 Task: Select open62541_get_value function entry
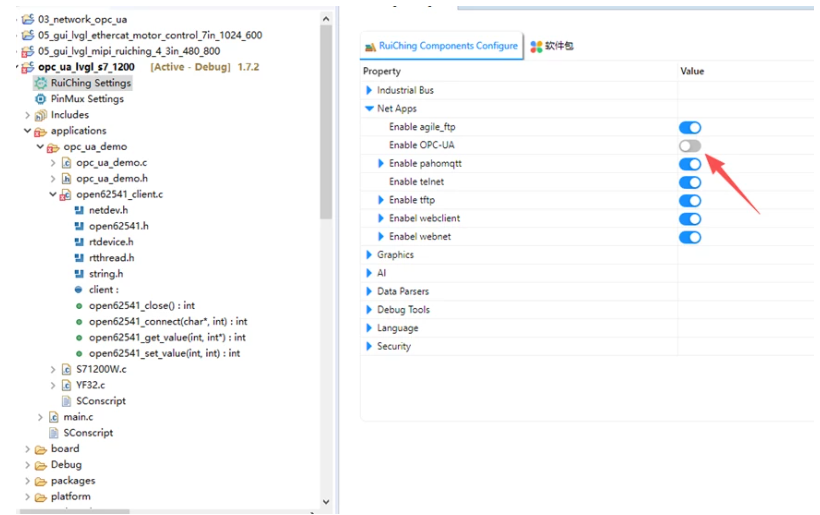tap(167, 338)
